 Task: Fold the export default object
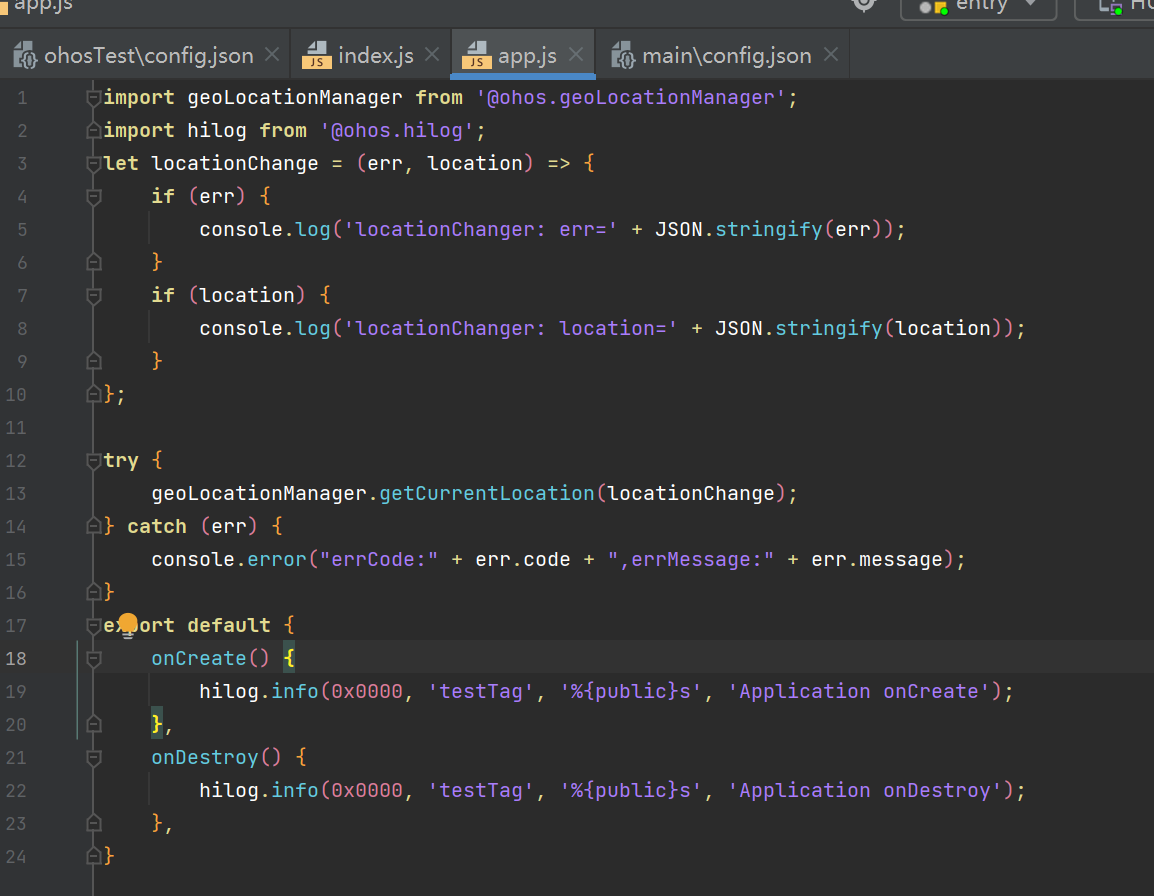point(93,626)
